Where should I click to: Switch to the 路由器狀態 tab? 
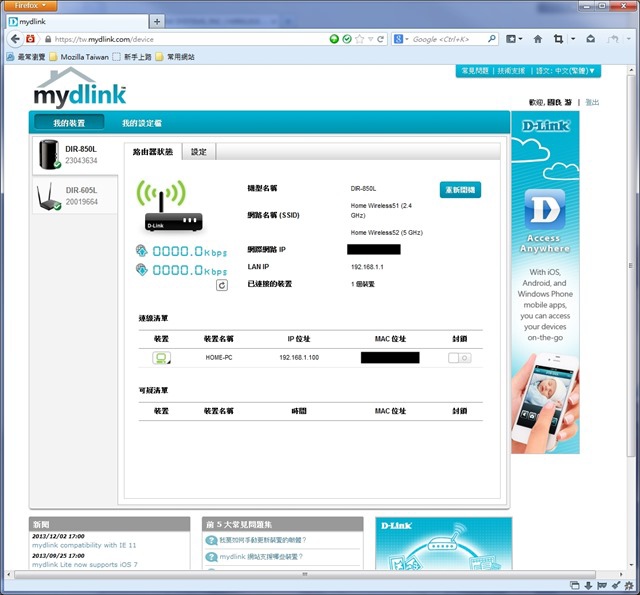(153, 152)
